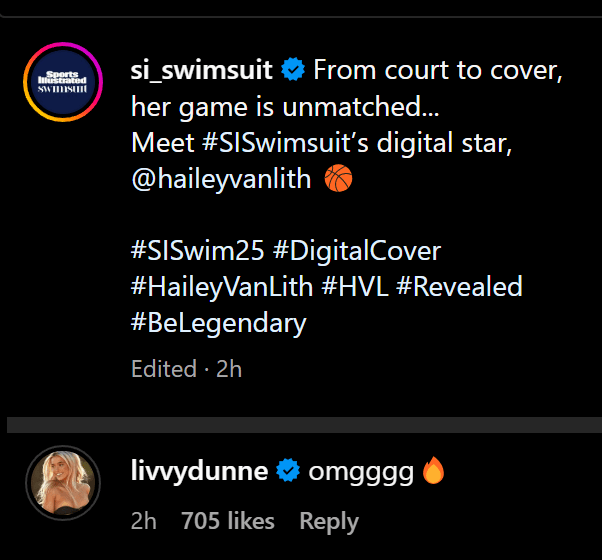View the comment's 705 likes
The image size is (602, 560).
pos(228,521)
